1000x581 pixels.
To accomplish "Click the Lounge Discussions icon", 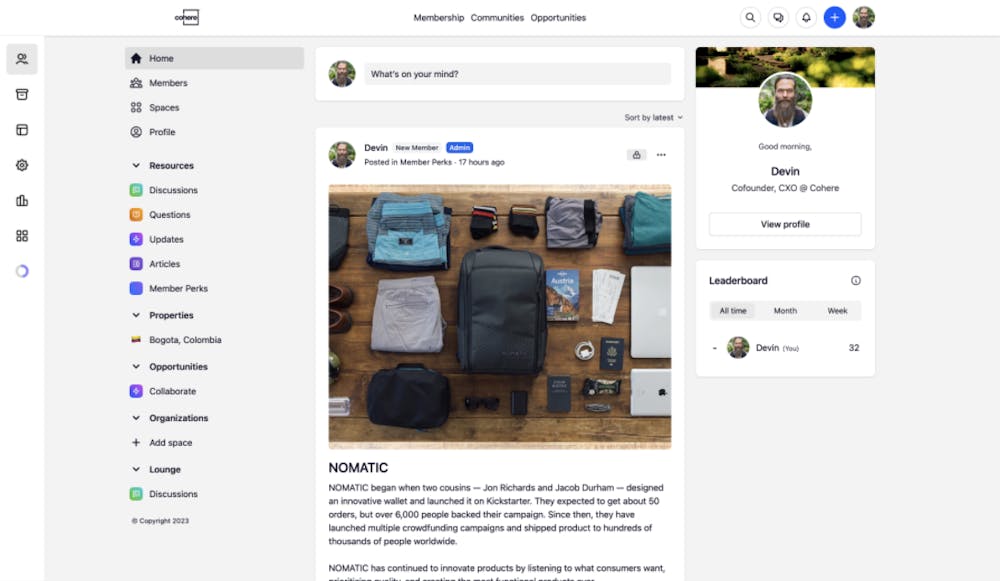I will (136, 494).
